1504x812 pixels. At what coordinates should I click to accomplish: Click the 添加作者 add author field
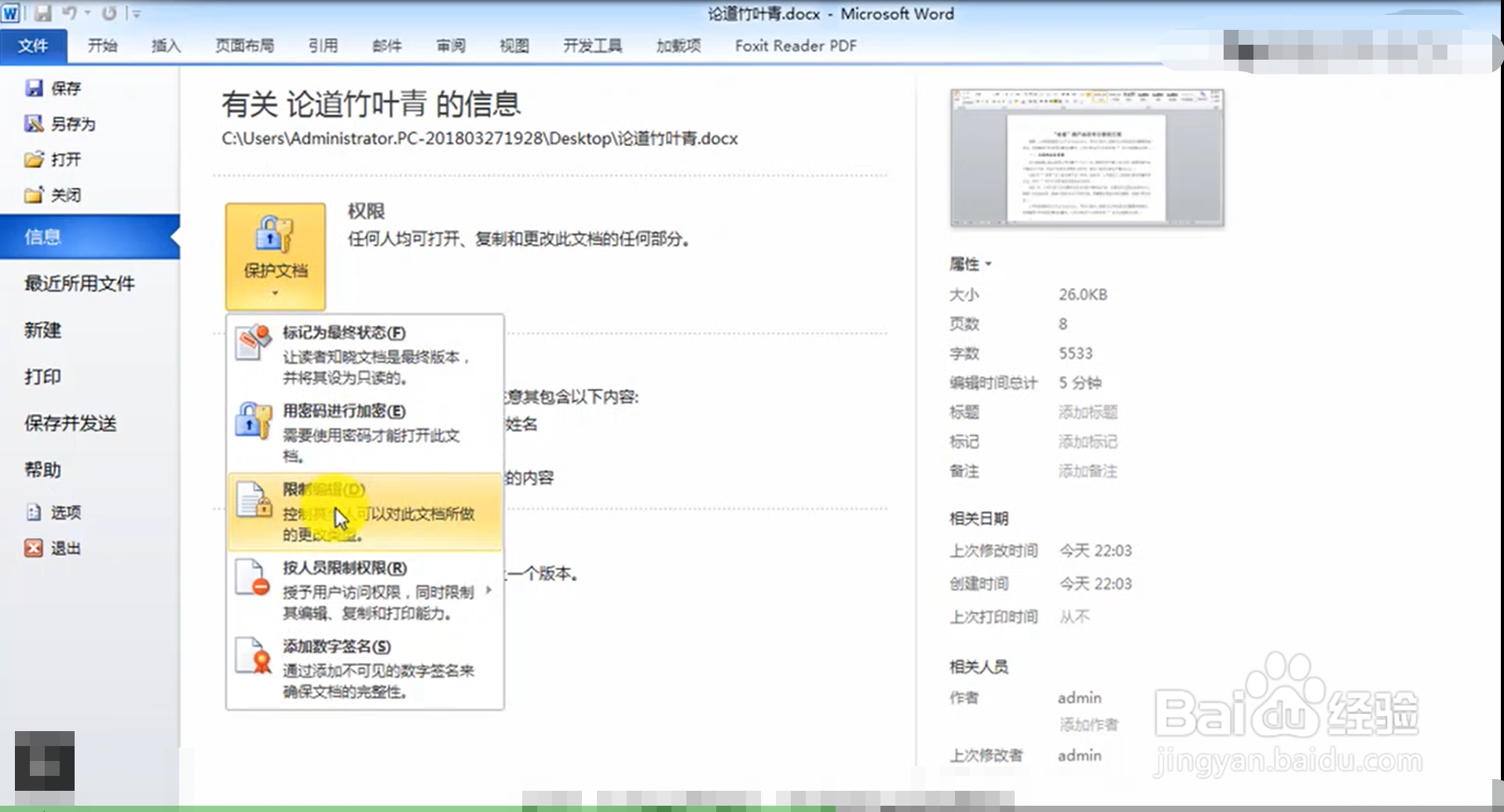point(1089,724)
